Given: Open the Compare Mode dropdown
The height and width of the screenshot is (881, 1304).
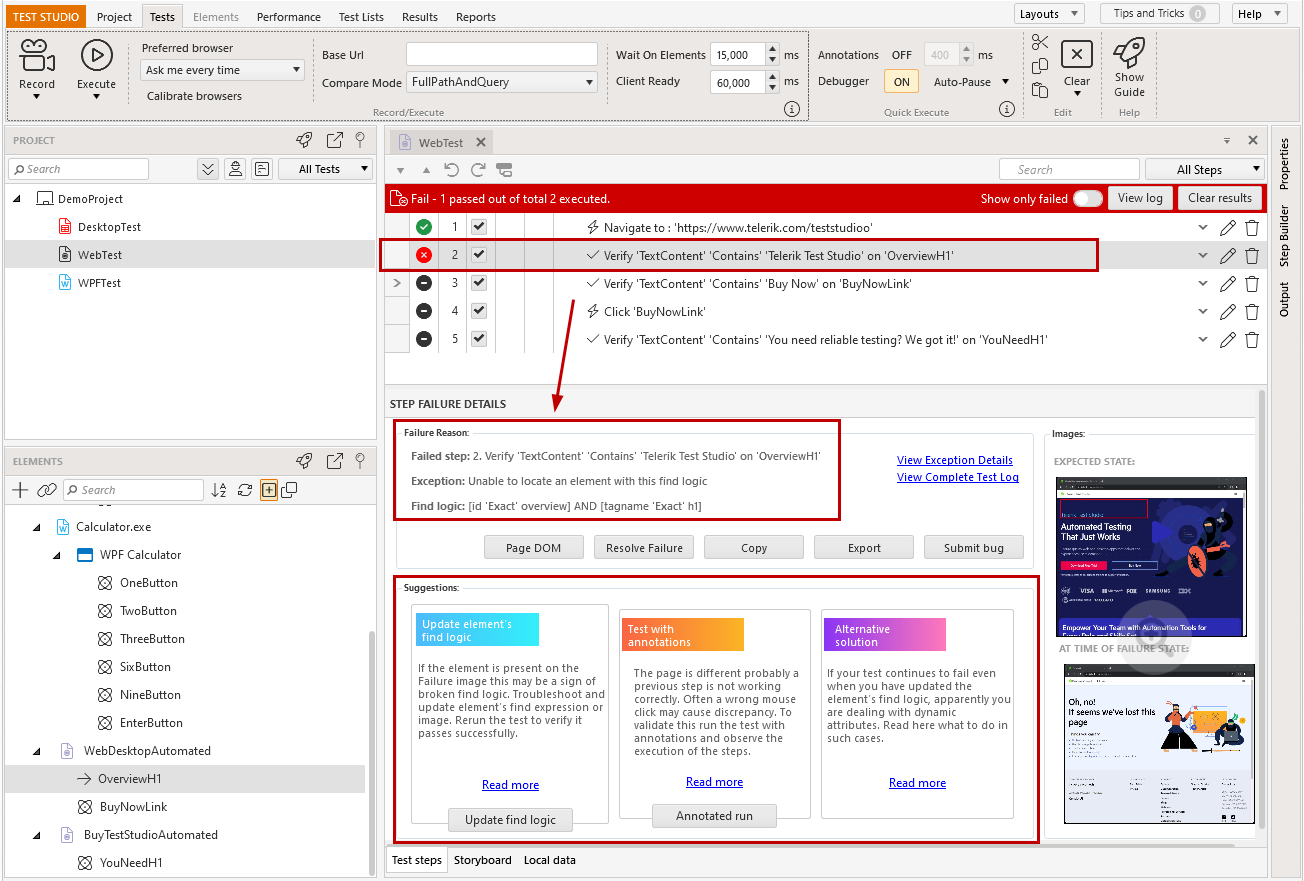Looking at the screenshot, I should coord(501,83).
